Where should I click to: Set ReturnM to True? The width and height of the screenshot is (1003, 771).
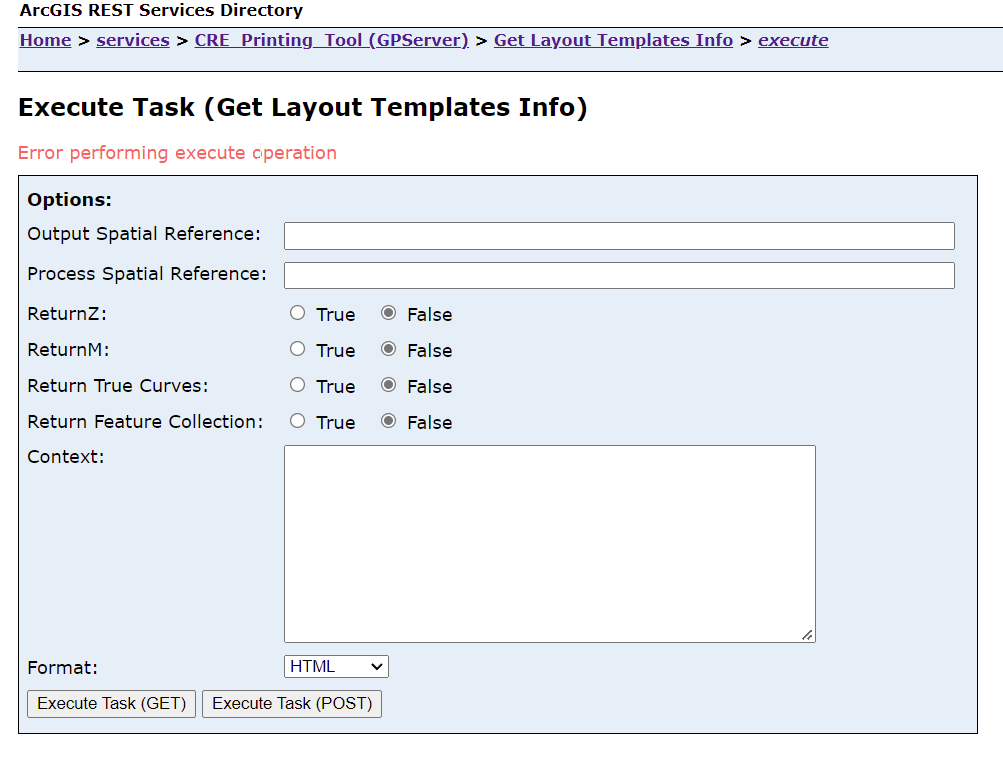[x=297, y=349]
